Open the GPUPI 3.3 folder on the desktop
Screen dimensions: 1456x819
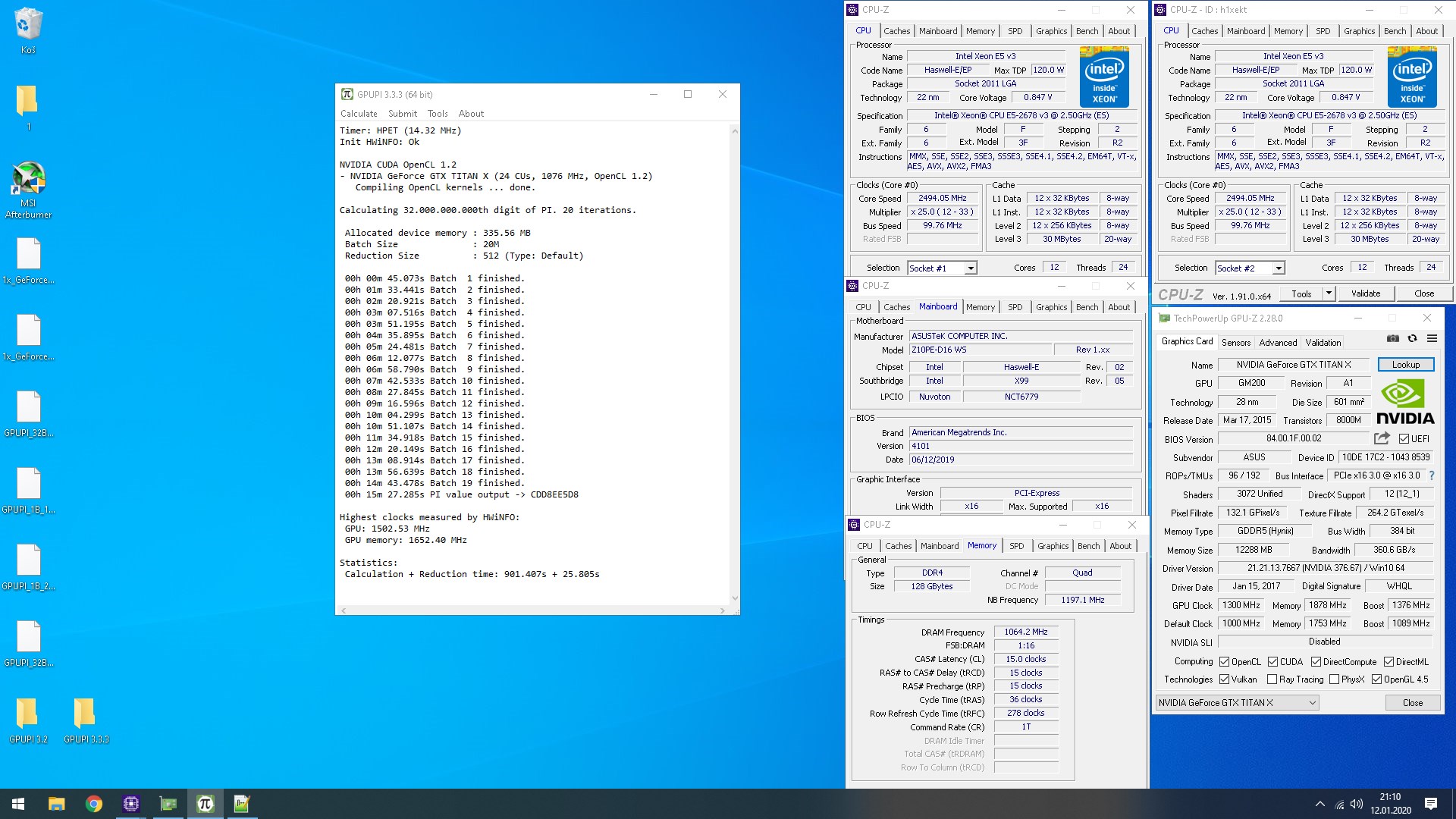[86, 720]
